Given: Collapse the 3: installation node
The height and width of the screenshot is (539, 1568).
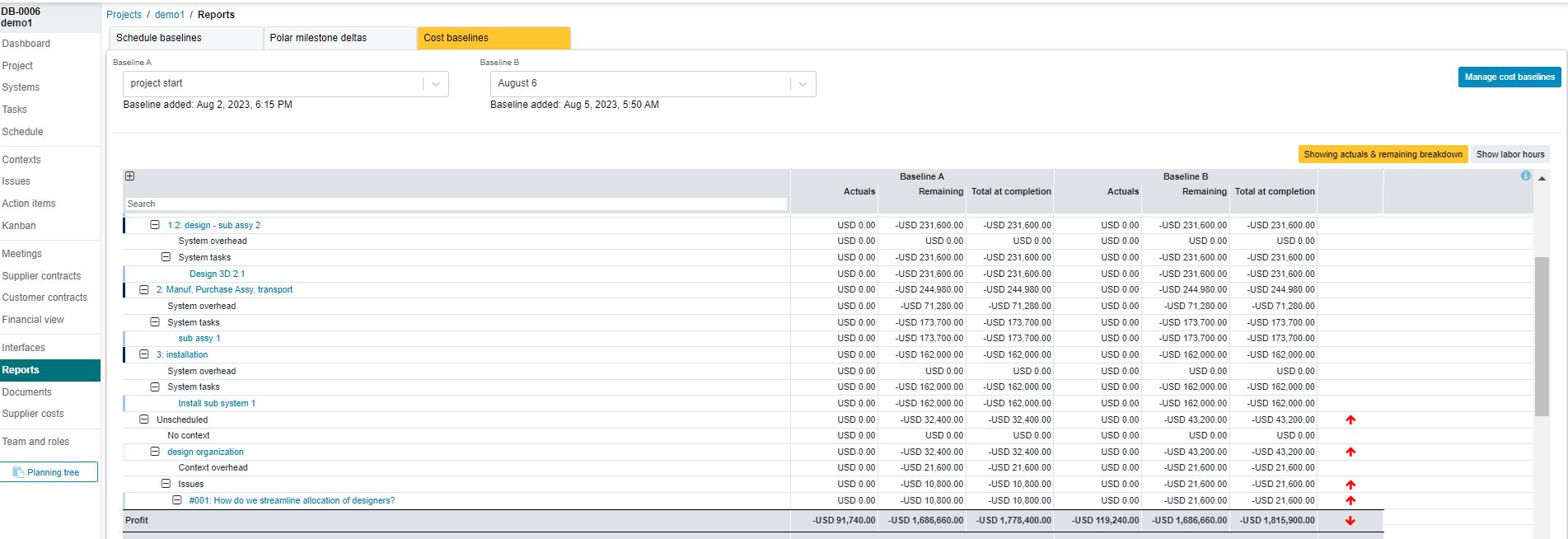Looking at the screenshot, I should pos(143,354).
